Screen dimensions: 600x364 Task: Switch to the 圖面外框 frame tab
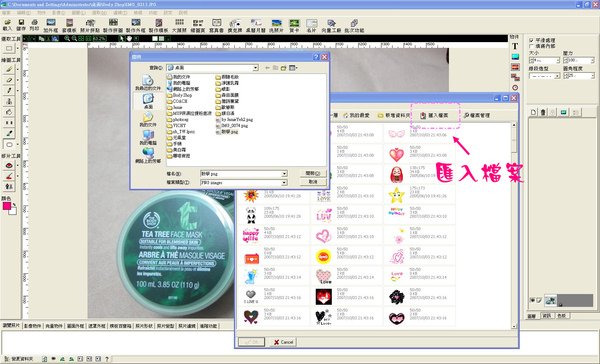click(x=75, y=326)
